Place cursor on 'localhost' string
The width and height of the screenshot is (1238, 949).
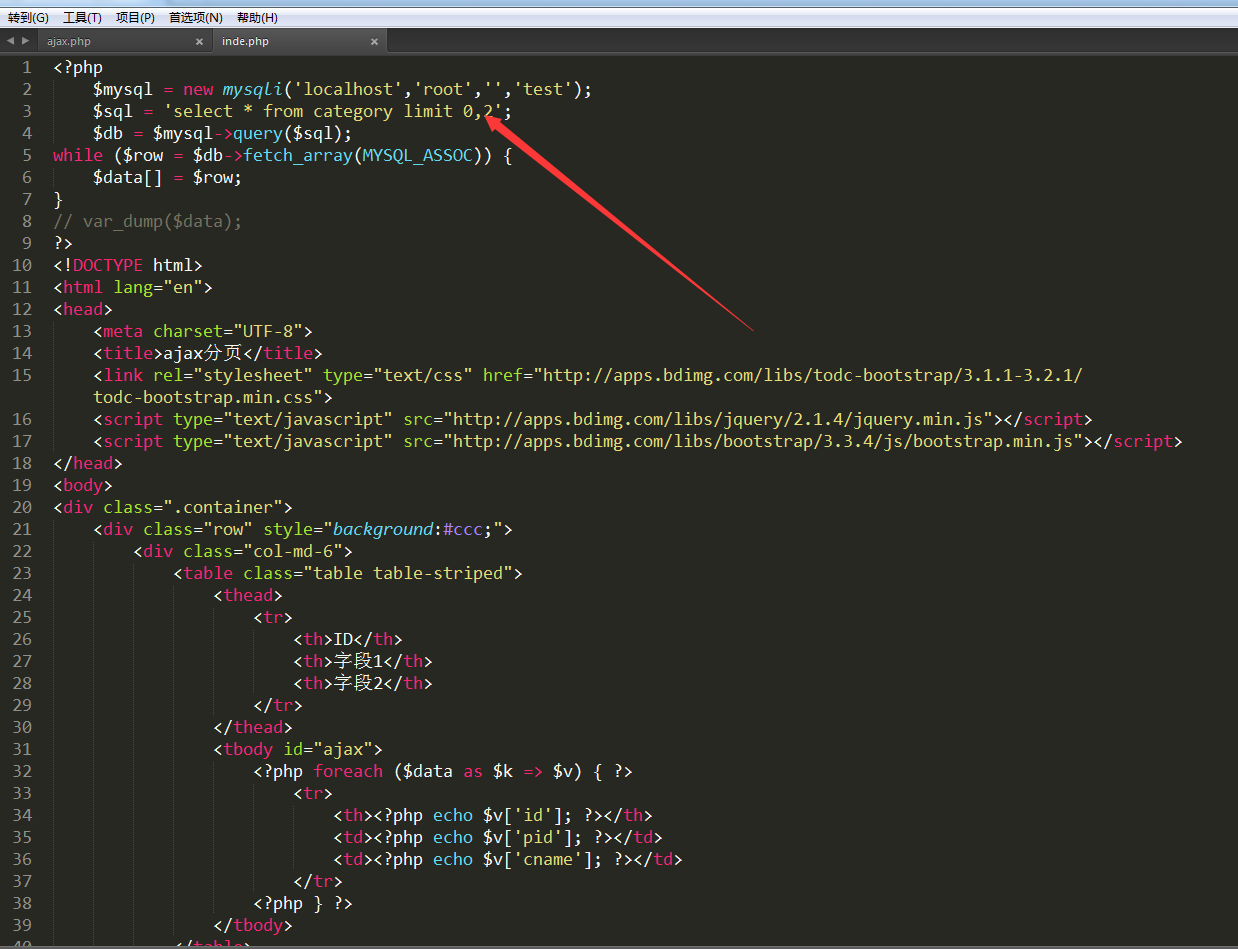click(348, 89)
